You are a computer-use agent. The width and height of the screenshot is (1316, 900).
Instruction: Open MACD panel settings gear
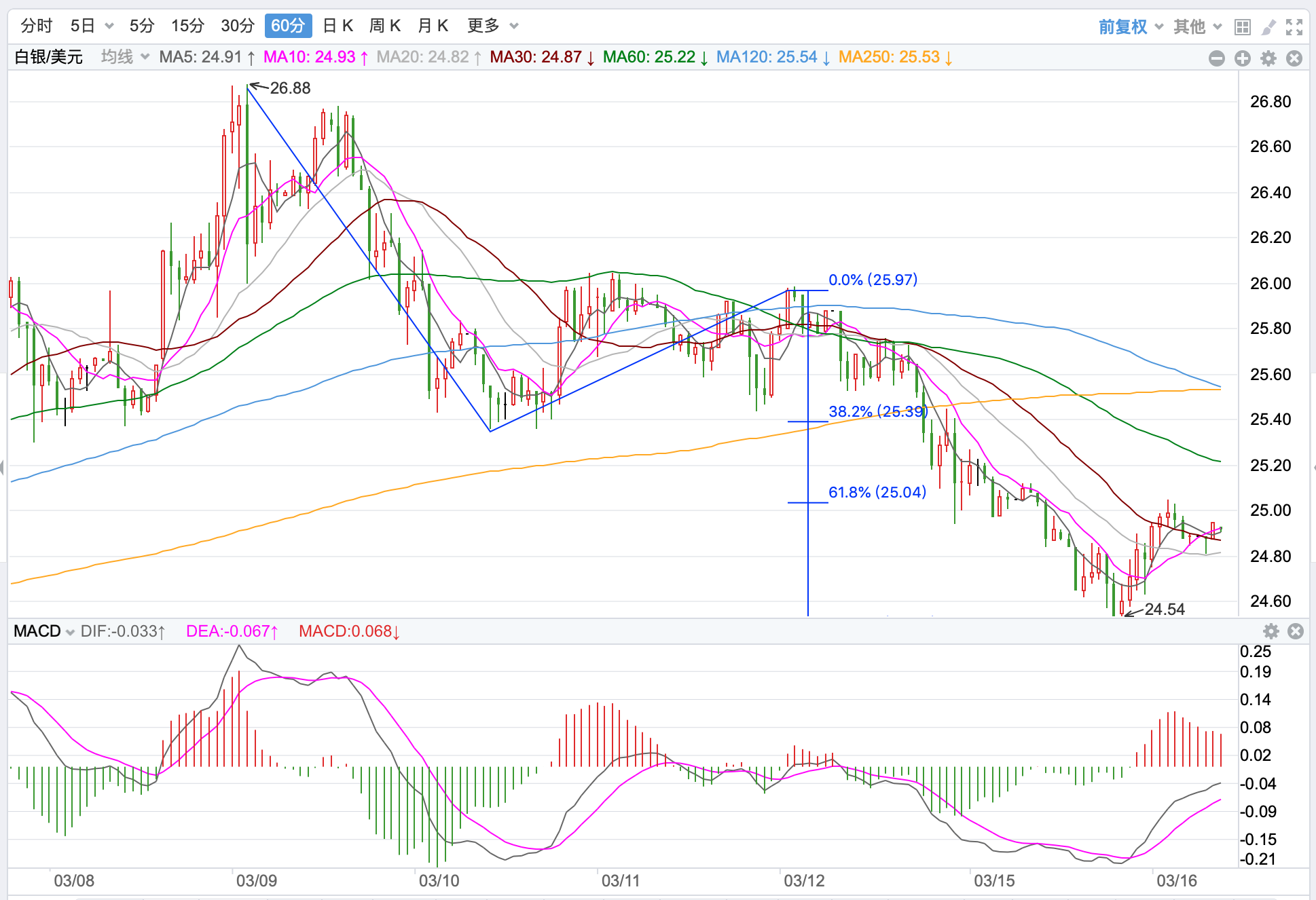click(x=1271, y=631)
